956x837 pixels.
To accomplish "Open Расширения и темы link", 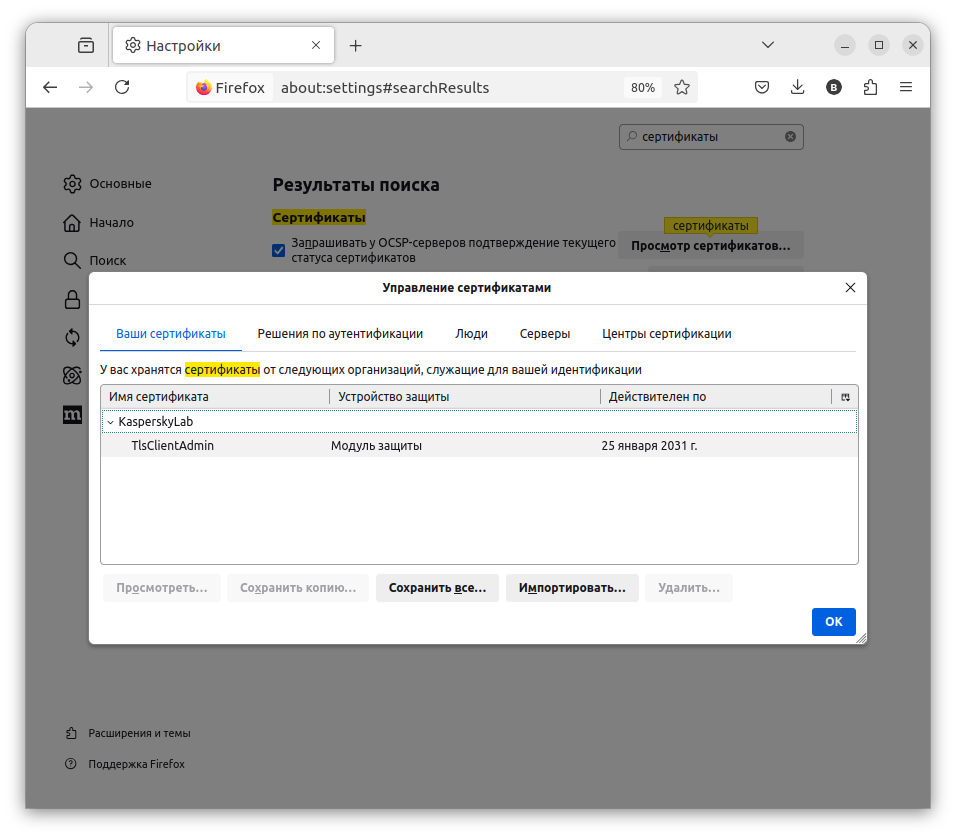I will pos(128,733).
